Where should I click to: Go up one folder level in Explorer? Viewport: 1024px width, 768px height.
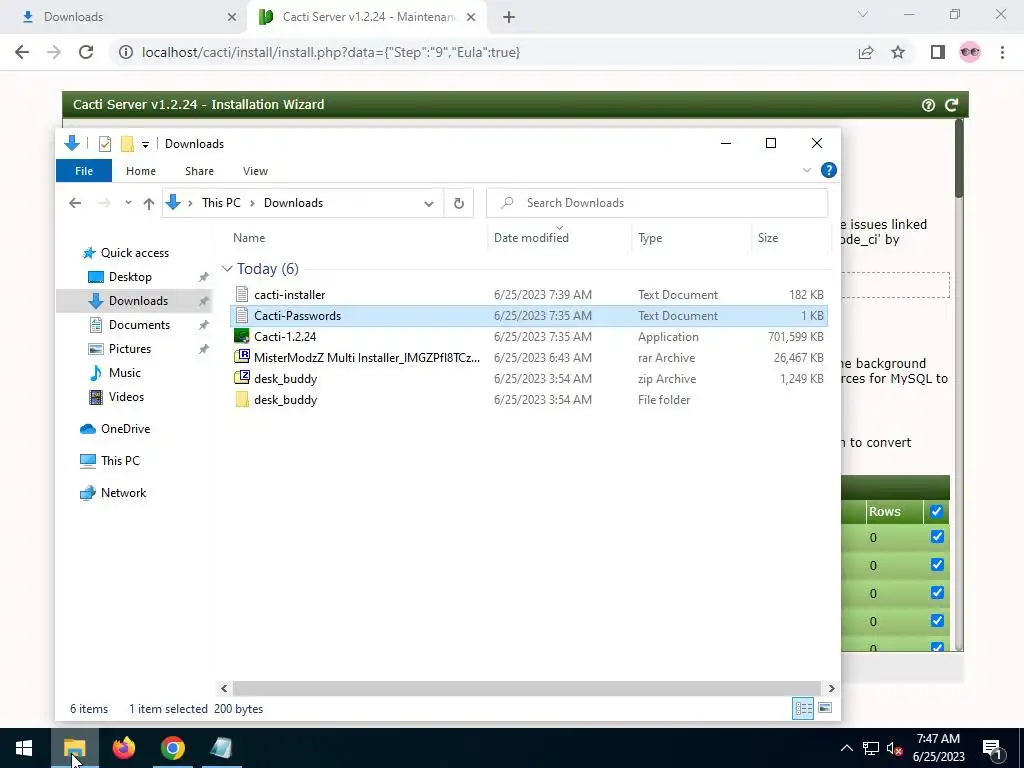[x=149, y=203]
